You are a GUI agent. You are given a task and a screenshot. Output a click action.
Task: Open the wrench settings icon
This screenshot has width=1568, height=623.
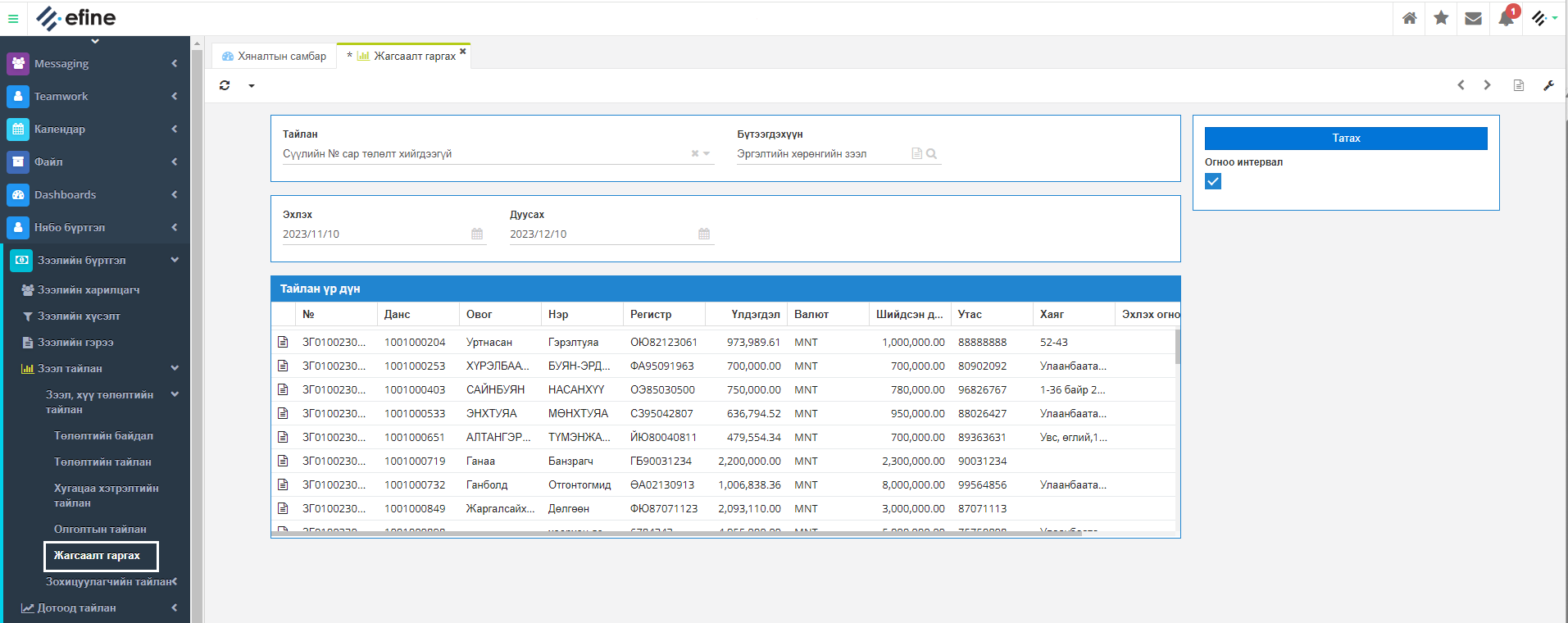click(x=1548, y=85)
